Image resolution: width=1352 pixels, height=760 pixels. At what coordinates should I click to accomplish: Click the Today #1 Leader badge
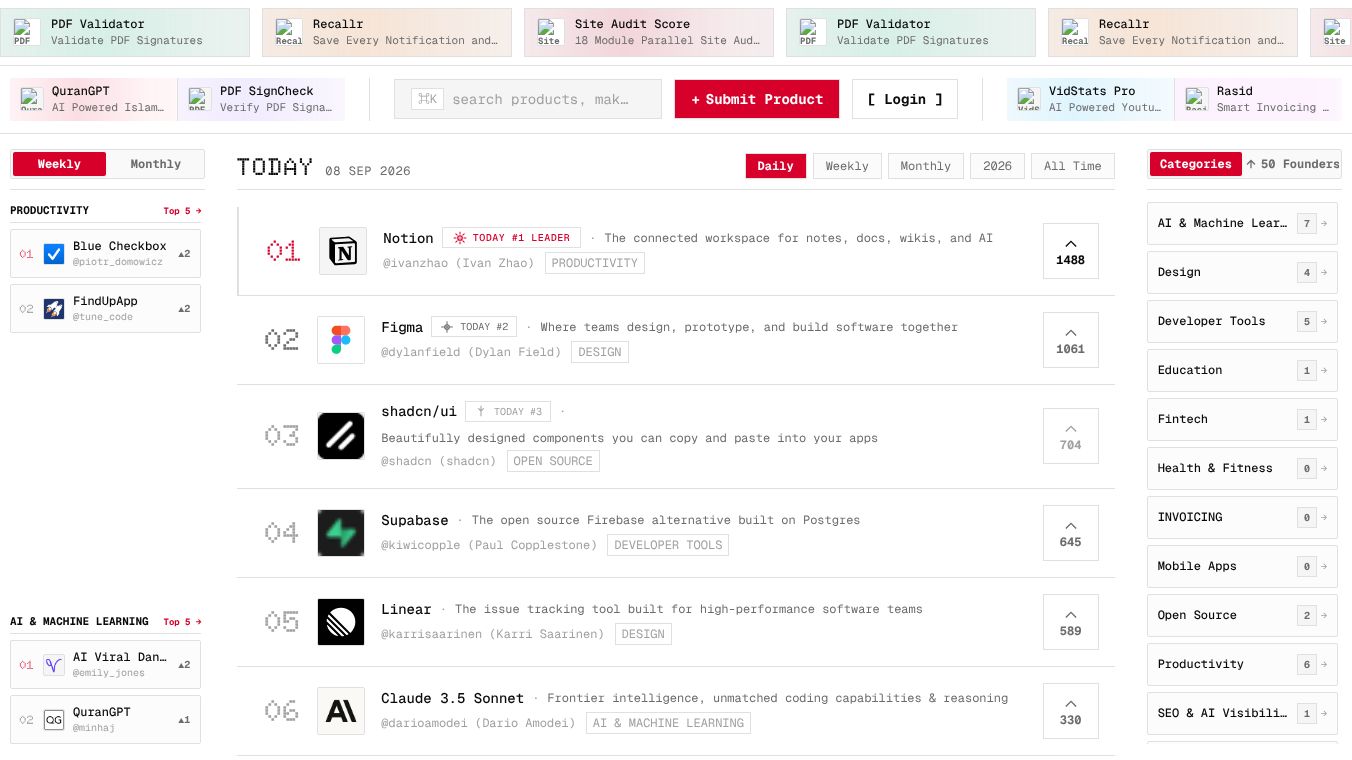[x=512, y=238]
